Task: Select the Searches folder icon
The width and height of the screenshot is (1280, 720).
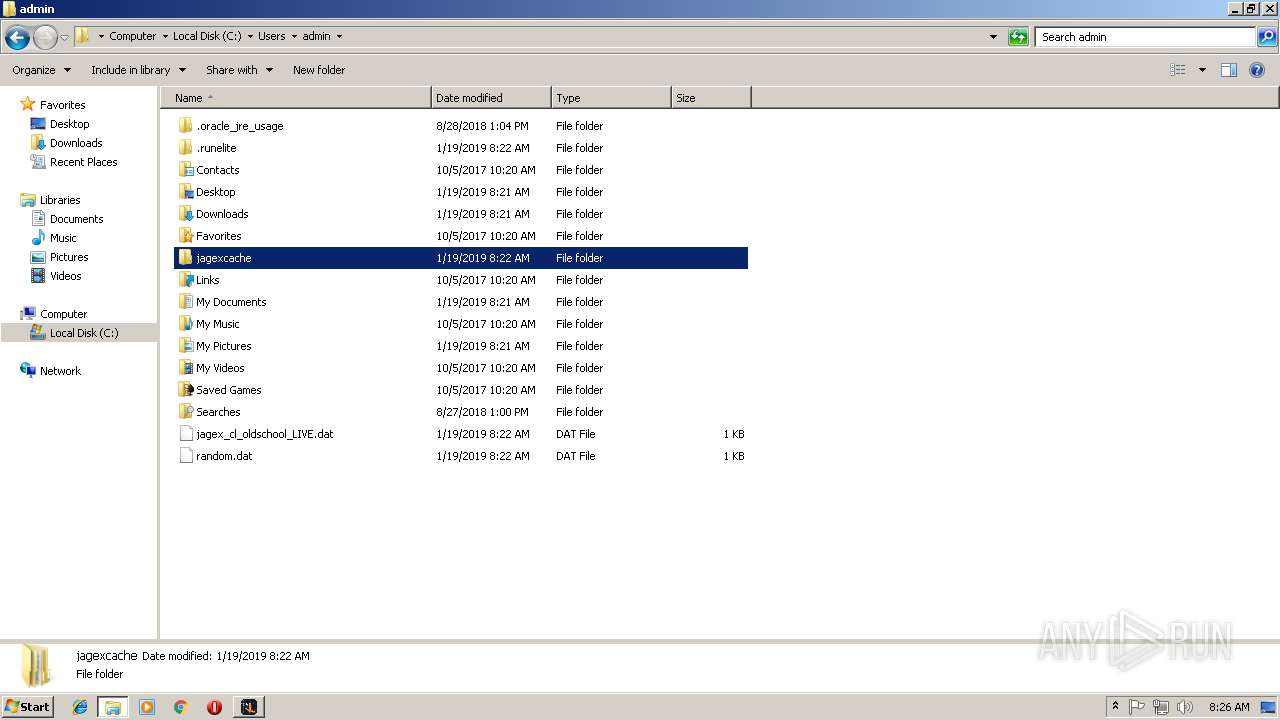Action: (185, 412)
